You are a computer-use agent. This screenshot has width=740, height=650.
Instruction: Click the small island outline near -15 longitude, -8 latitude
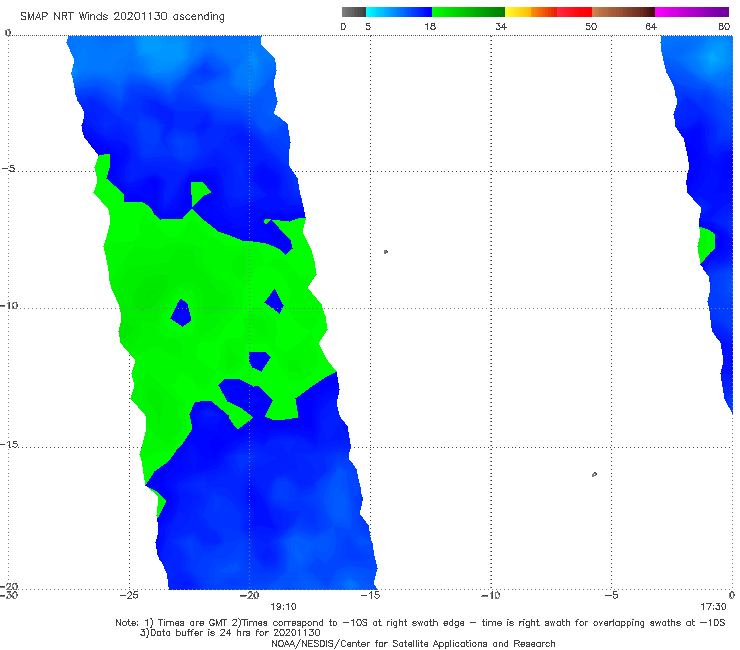(x=386, y=252)
